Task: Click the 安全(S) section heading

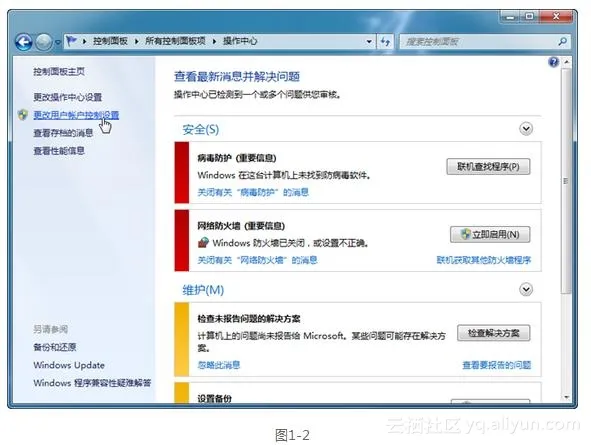Action: 201,130
